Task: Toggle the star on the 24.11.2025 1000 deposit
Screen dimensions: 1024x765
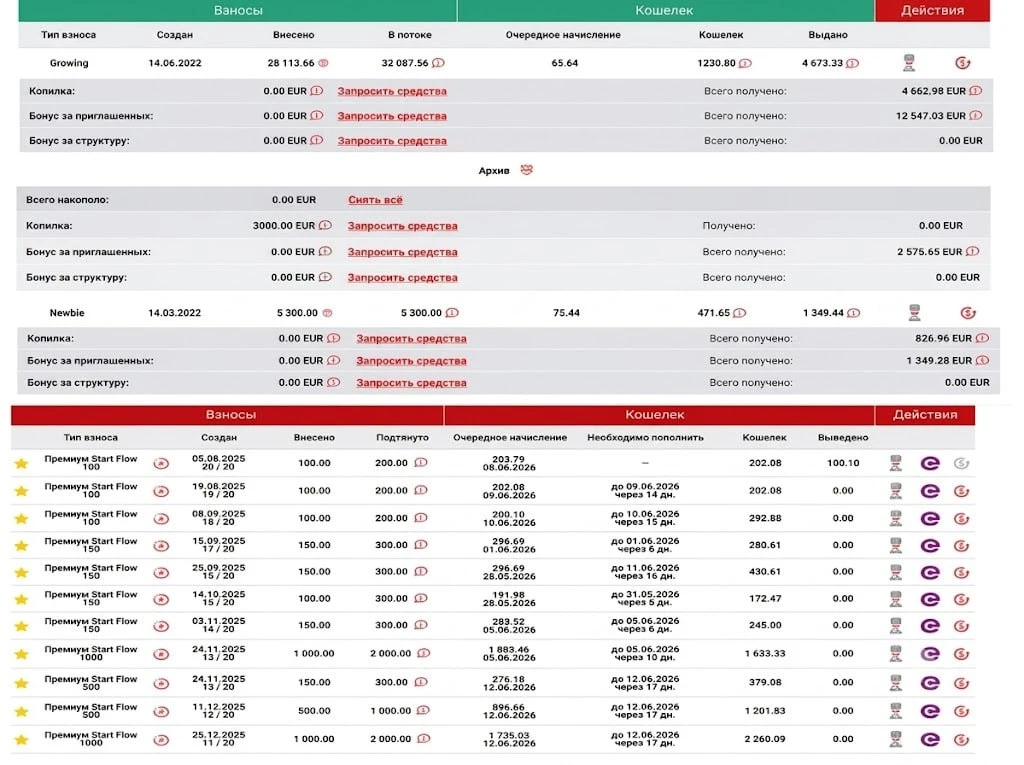Action: (22, 654)
